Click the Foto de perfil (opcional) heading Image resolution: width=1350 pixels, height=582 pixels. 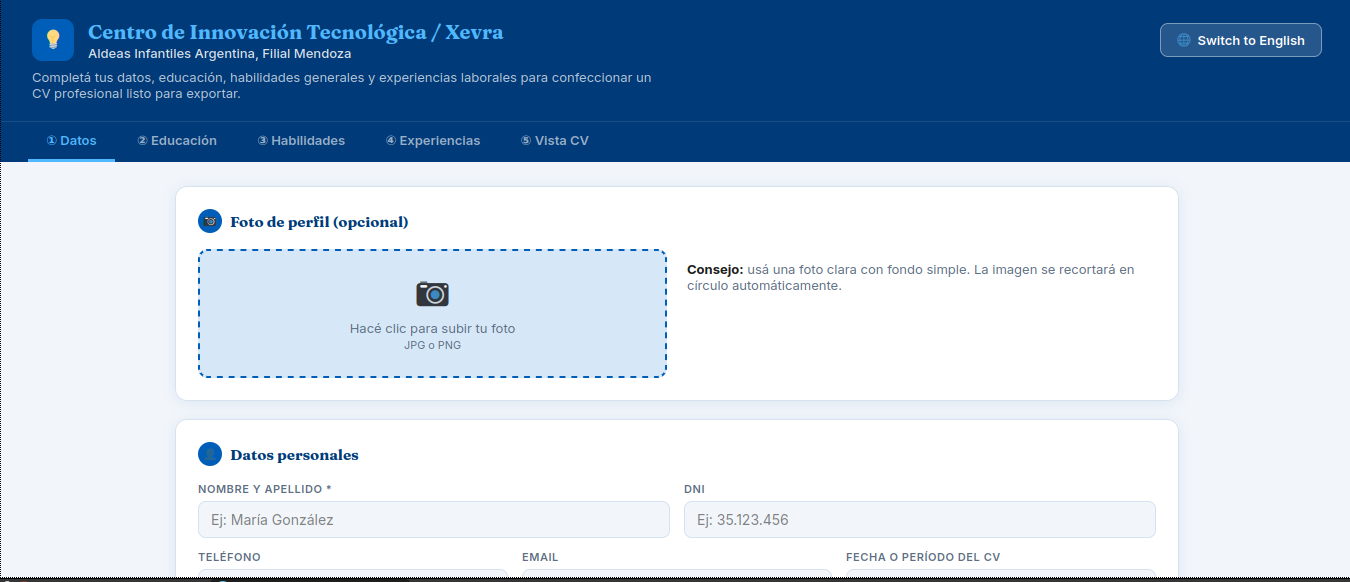tap(319, 222)
